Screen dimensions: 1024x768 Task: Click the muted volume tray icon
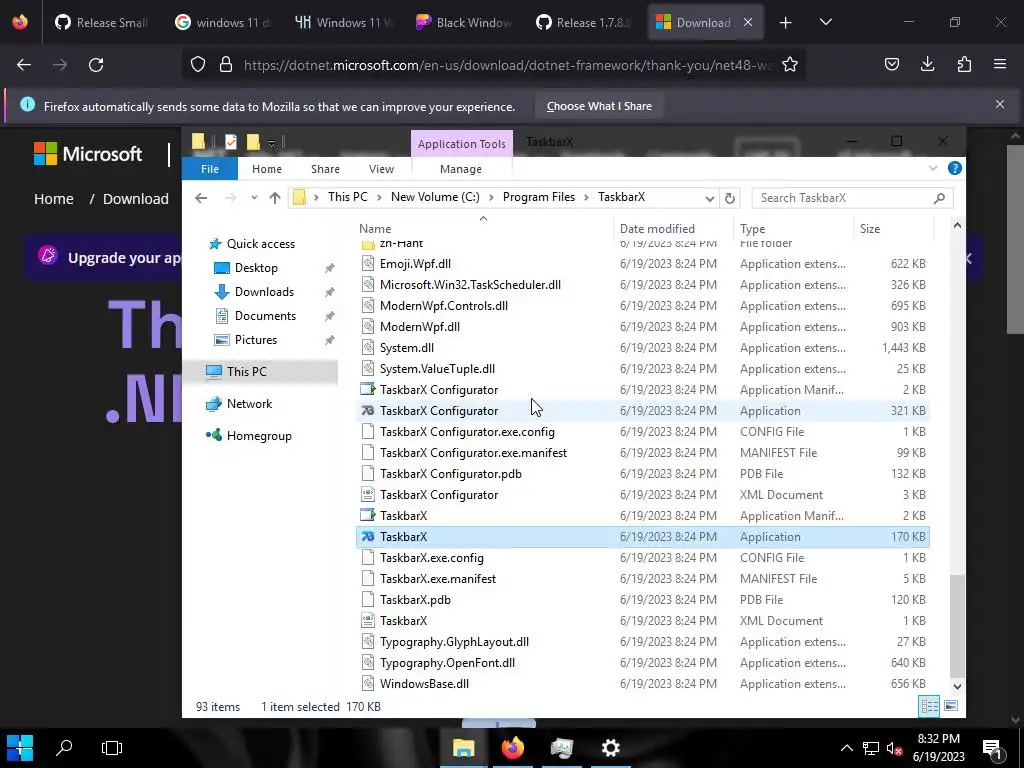coord(895,748)
